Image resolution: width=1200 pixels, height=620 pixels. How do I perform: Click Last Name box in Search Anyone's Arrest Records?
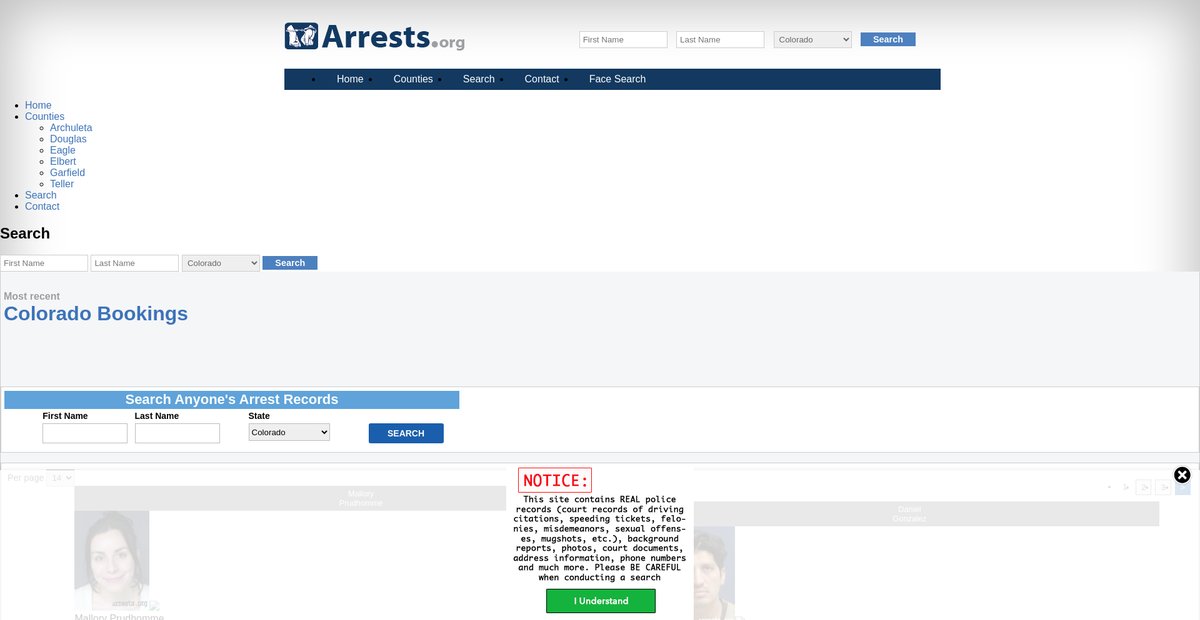click(177, 433)
